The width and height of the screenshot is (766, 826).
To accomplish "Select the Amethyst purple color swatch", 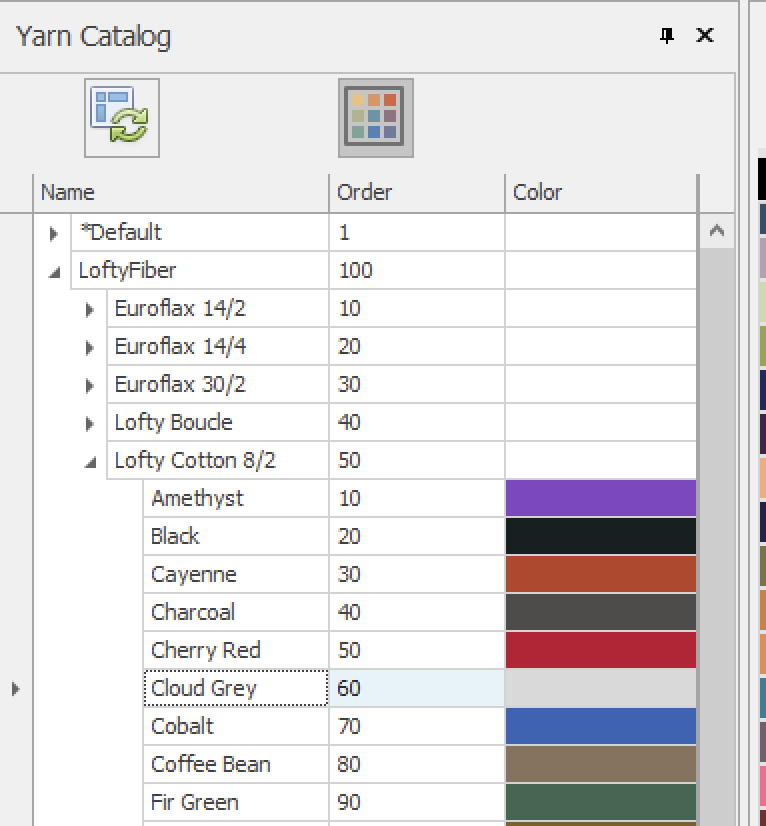I will click(600, 498).
